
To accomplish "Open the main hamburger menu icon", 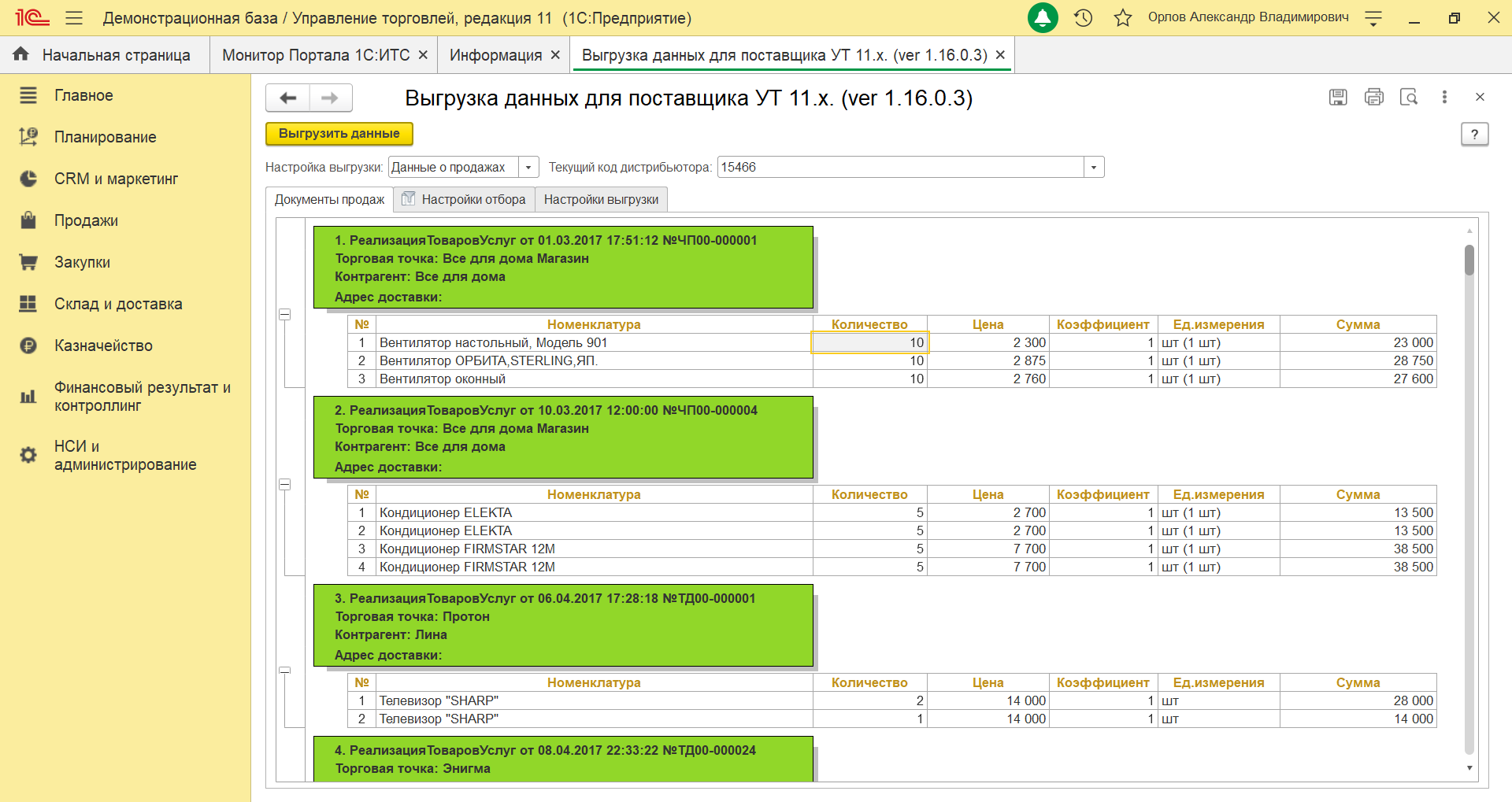I will pos(74,18).
